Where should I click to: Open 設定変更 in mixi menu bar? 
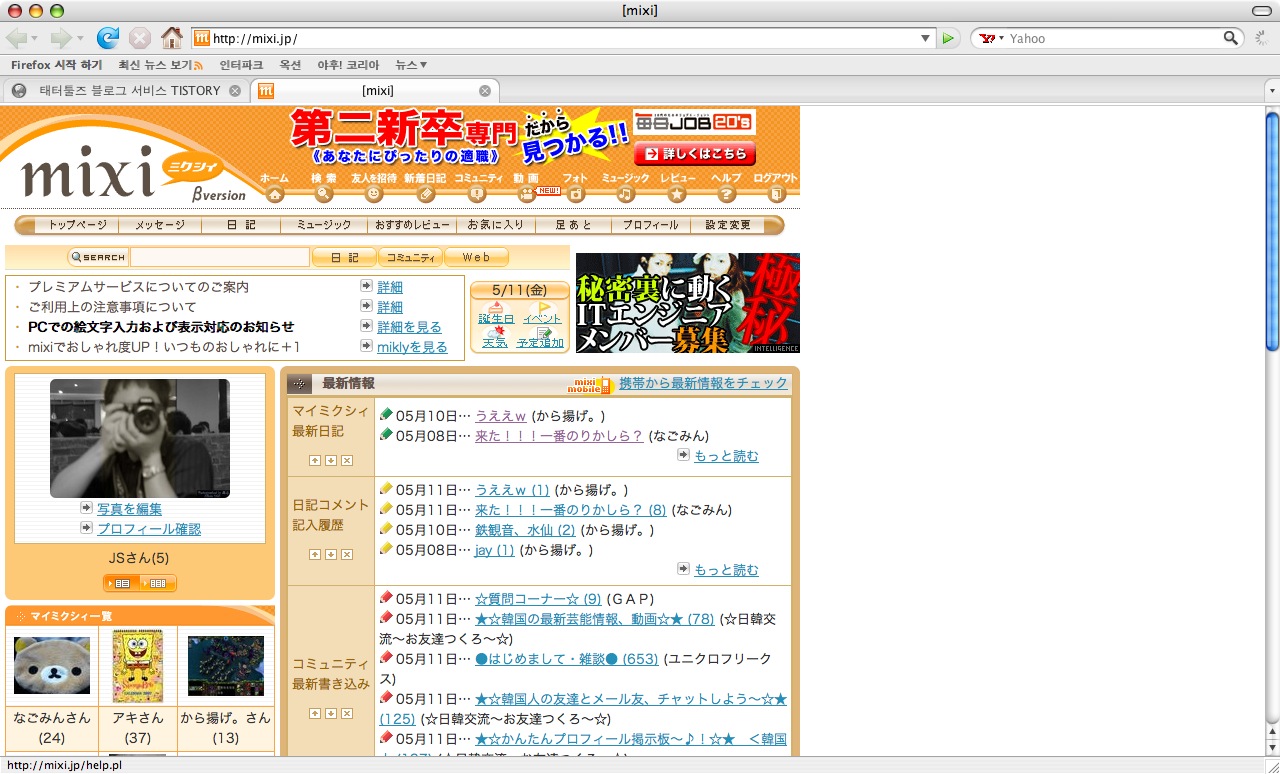coord(728,225)
